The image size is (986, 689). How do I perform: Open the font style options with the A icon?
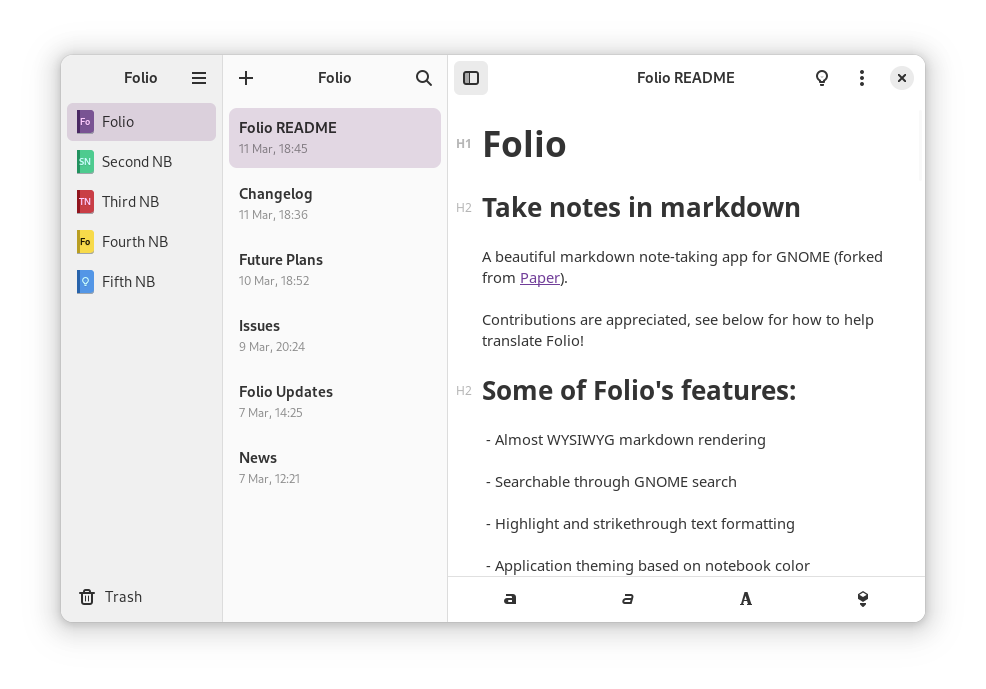point(746,599)
